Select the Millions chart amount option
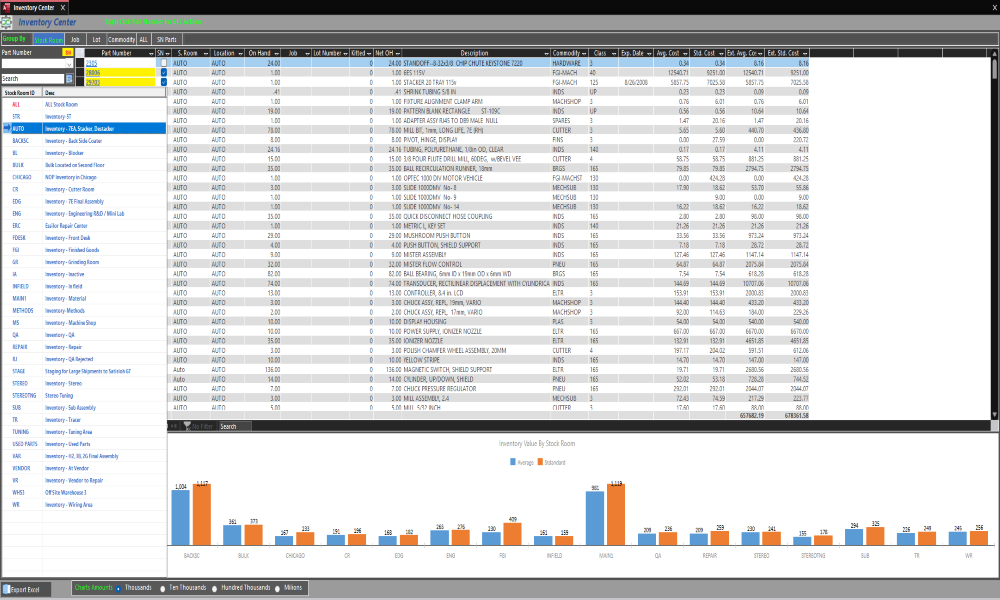 pos(276,588)
